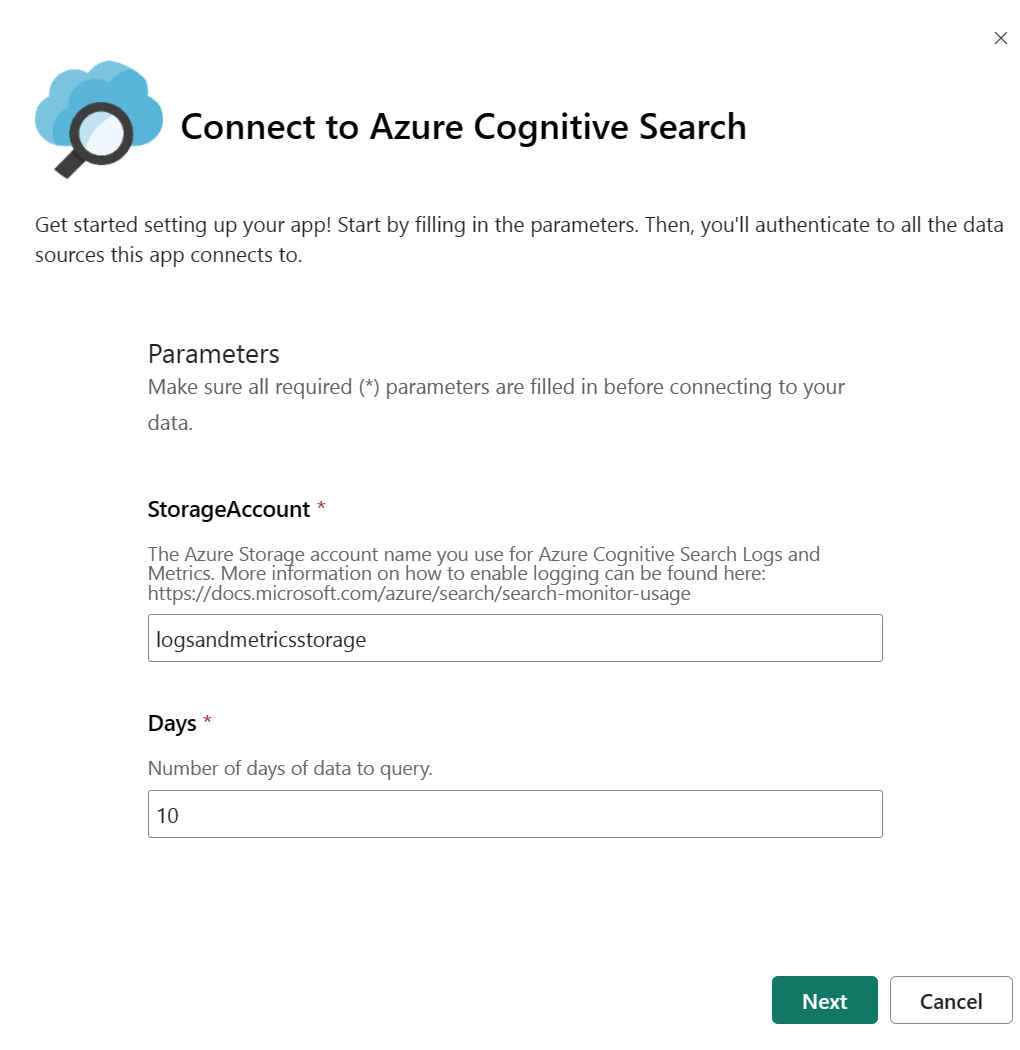The image size is (1020, 1050).
Task: Click the red asterisk beside Days
Action: tap(208, 719)
